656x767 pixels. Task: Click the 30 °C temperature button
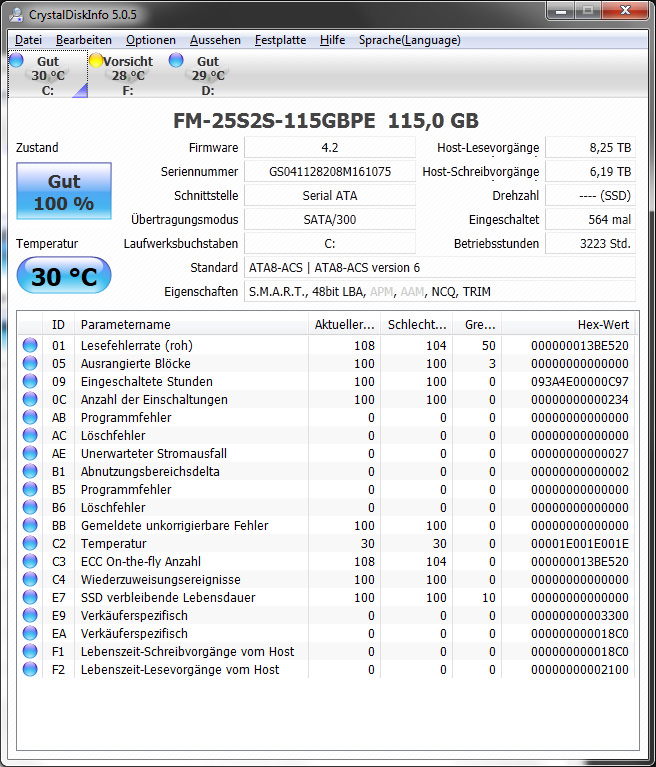click(x=64, y=276)
